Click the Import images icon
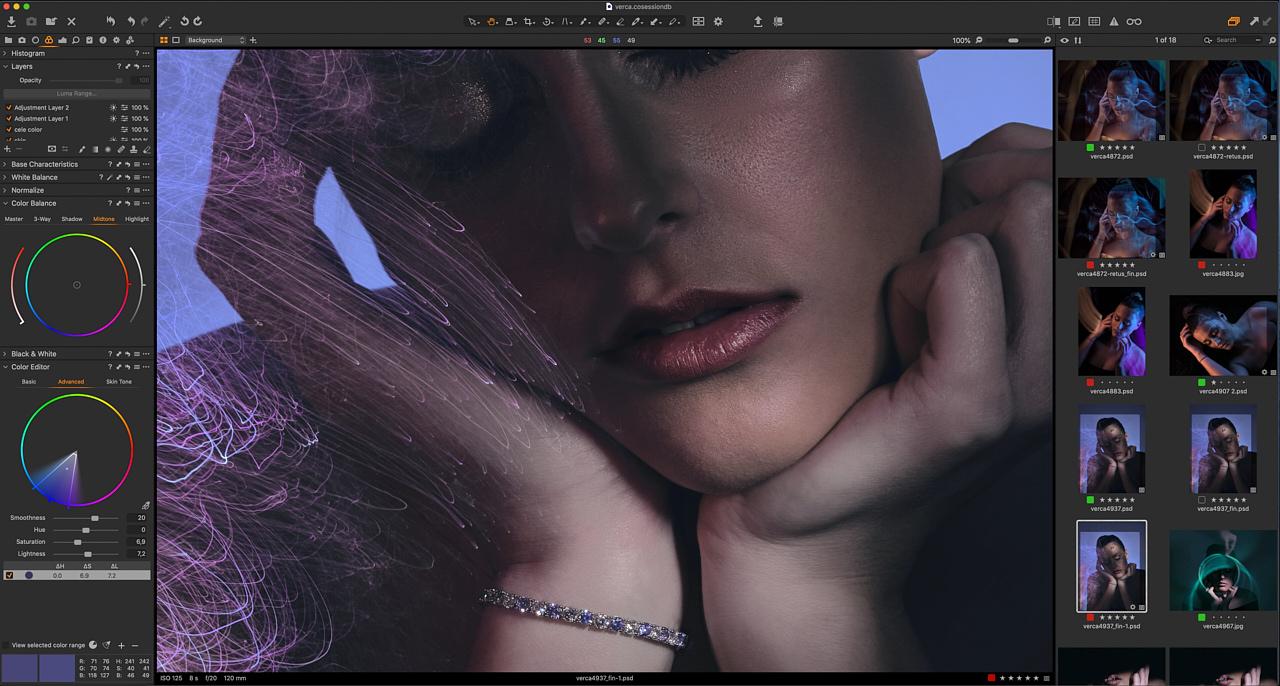Screen dimensions: 1280x686 tap(11, 21)
